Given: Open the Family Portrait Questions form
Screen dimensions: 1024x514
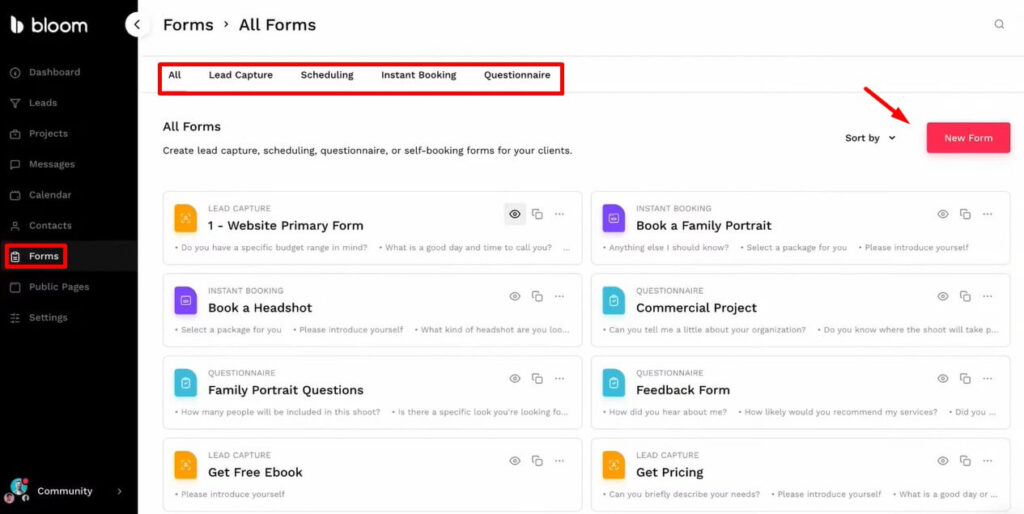Looking at the screenshot, I should (285, 390).
